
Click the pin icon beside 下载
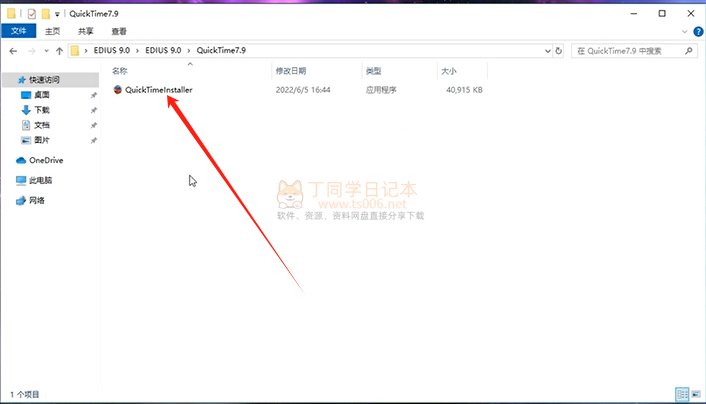[x=94, y=110]
